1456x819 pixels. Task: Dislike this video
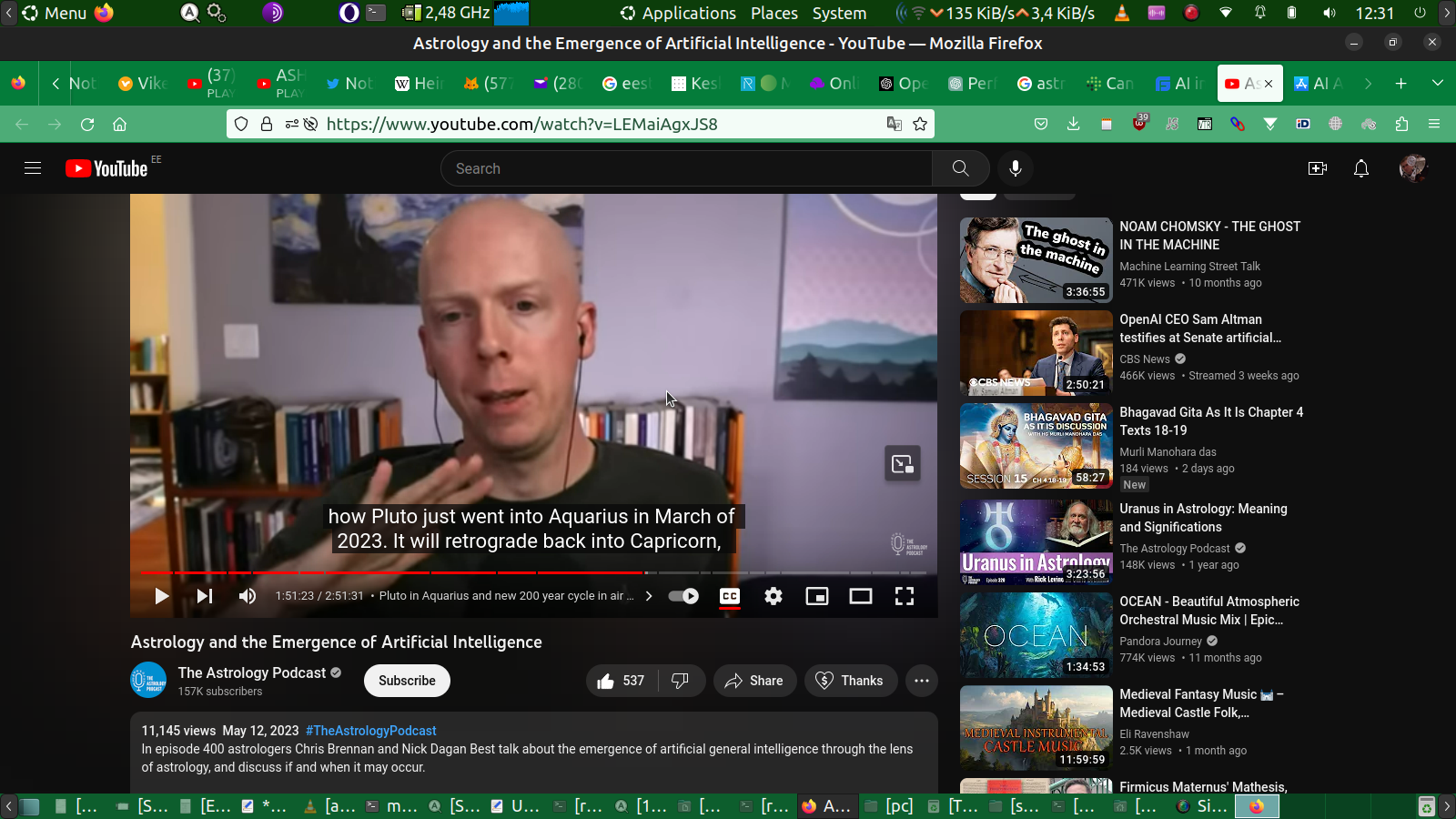click(x=681, y=681)
